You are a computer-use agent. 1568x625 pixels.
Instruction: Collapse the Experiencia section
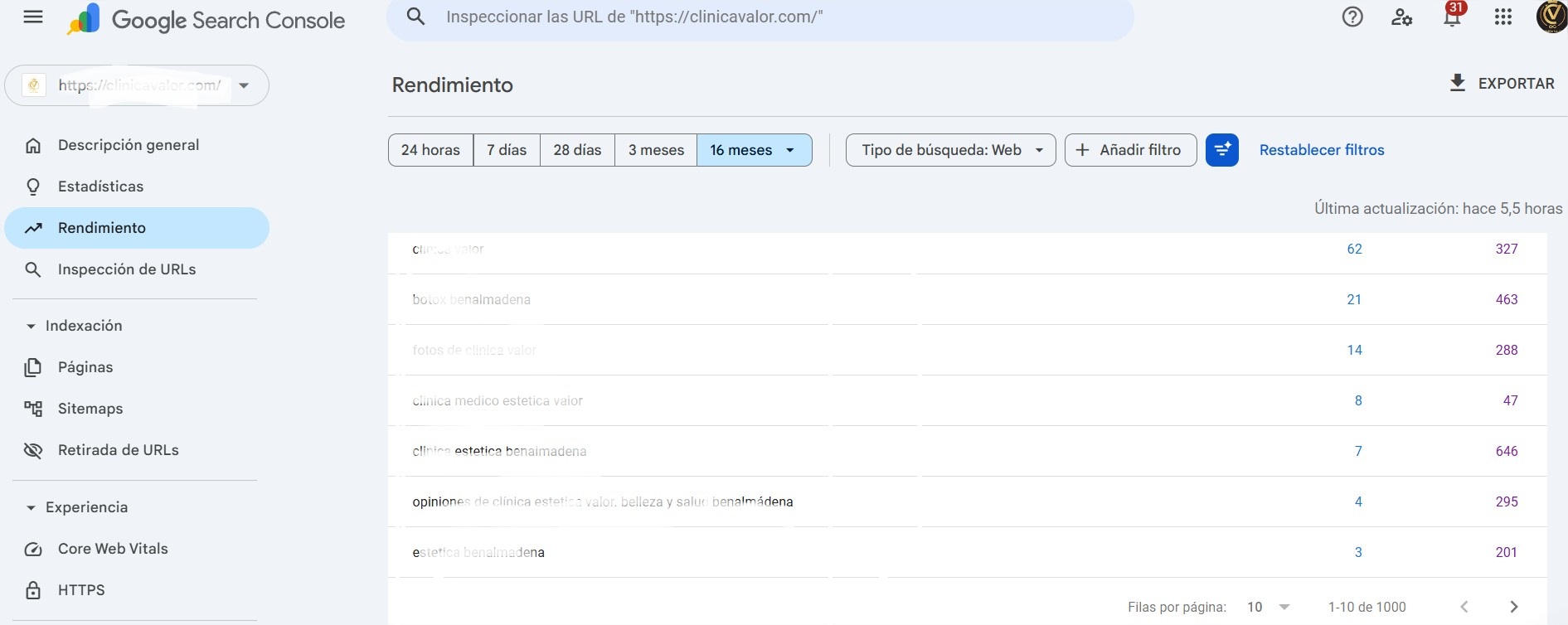coord(77,507)
